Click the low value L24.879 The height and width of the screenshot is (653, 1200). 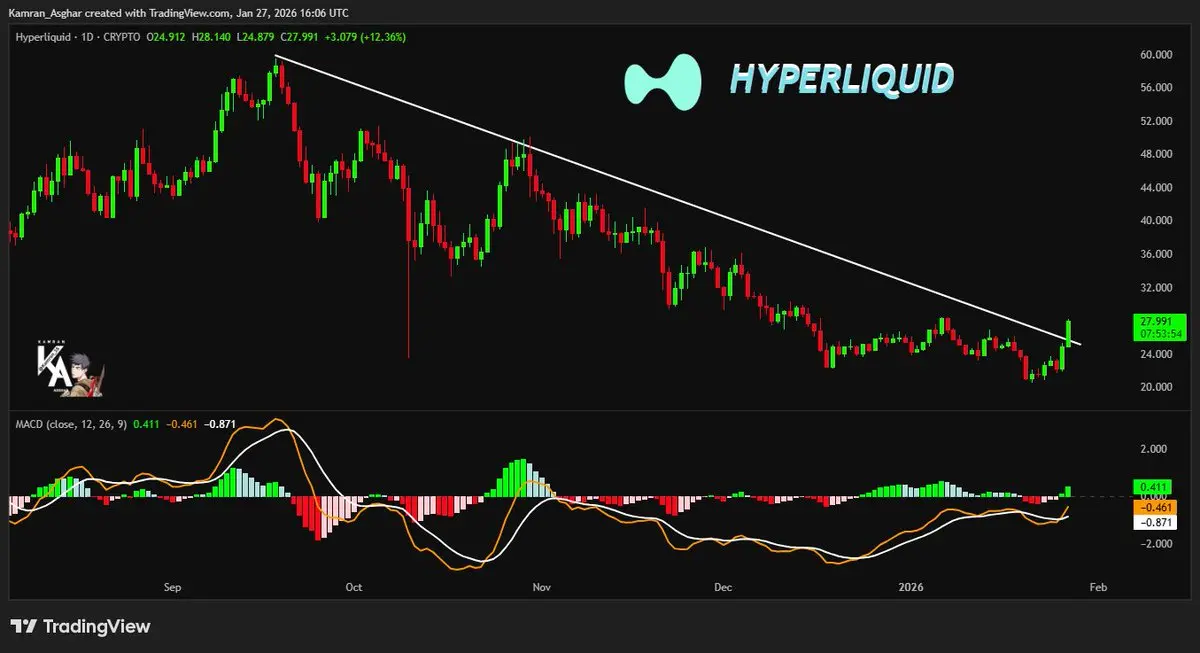tap(255, 37)
